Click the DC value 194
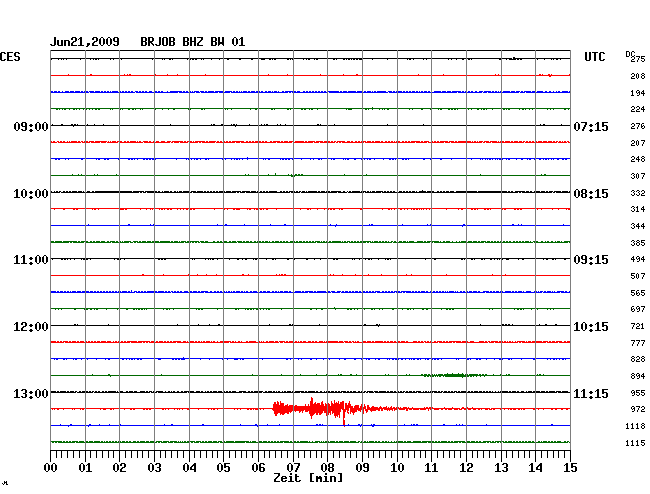The width and height of the screenshot is (650, 494). pos(638,93)
